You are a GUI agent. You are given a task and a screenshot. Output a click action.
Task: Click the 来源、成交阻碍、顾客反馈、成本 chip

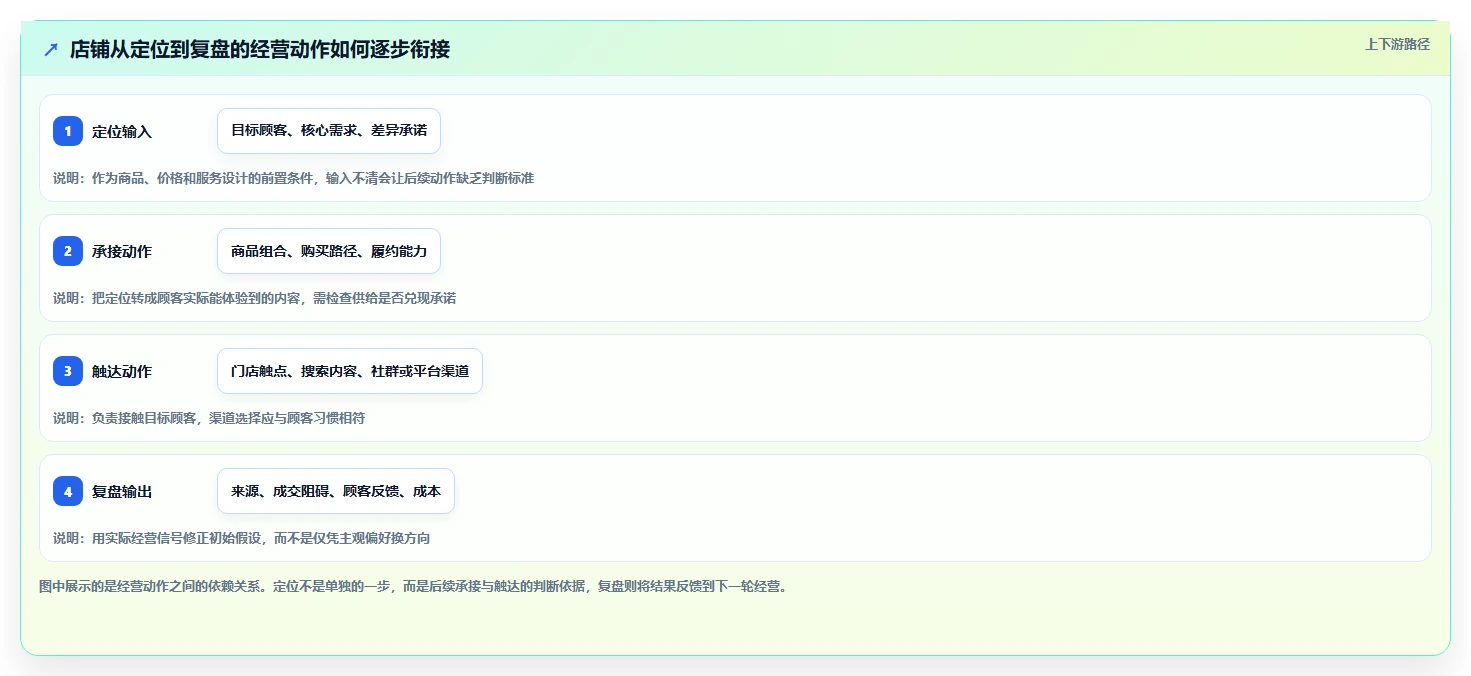pos(336,491)
